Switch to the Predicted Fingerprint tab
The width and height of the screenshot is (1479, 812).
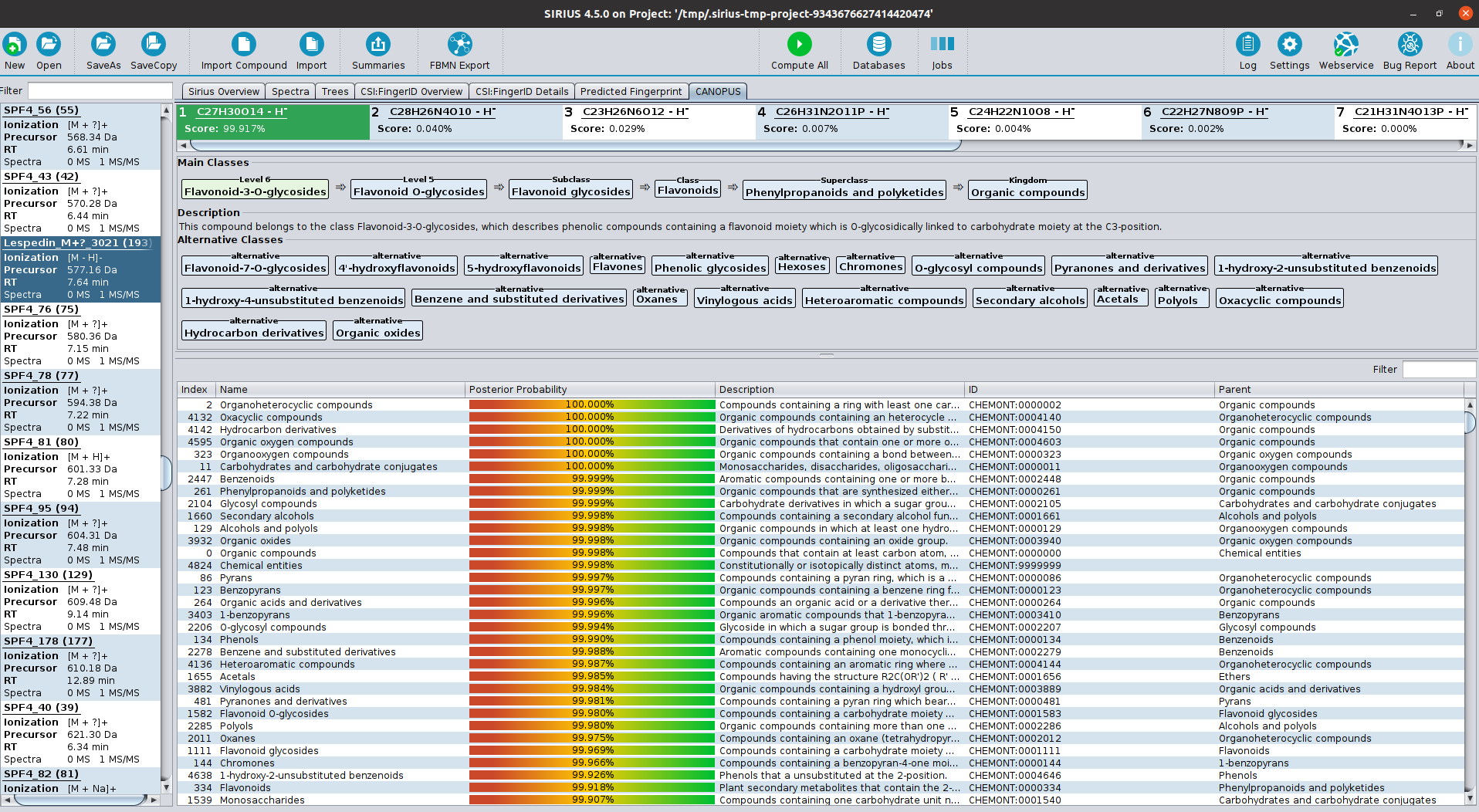(631, 91)
